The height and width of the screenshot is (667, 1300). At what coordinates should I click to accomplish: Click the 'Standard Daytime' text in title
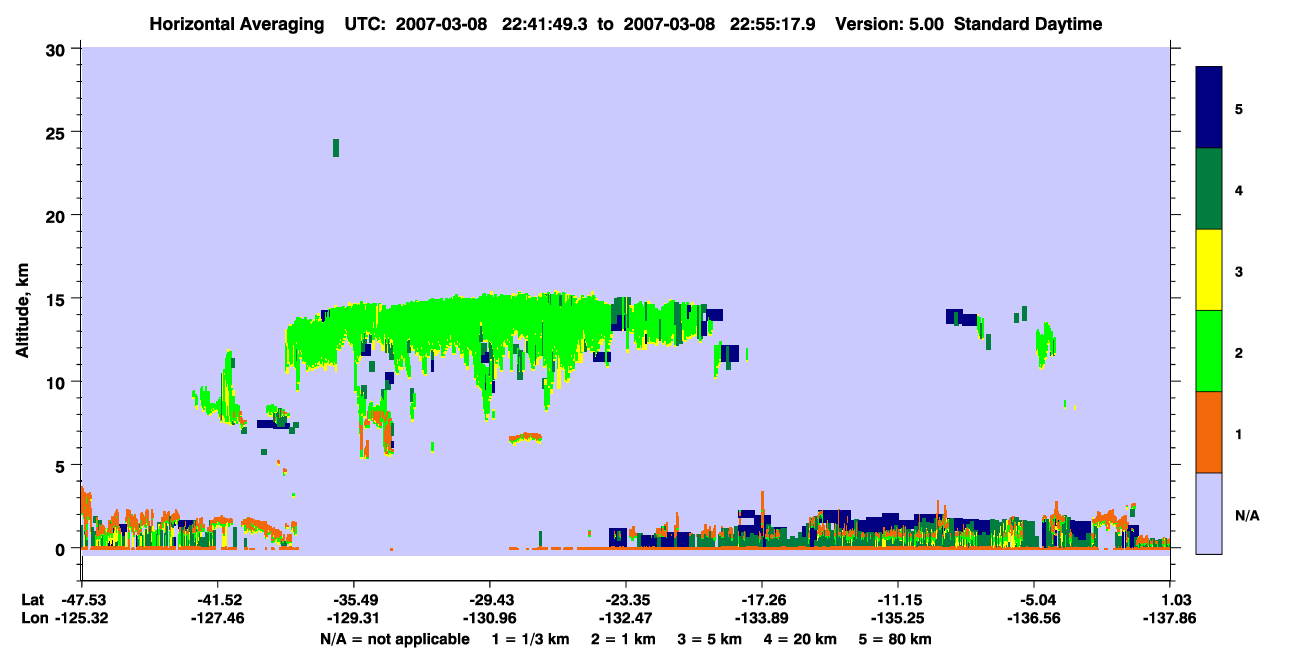(x=1028, y=24)
